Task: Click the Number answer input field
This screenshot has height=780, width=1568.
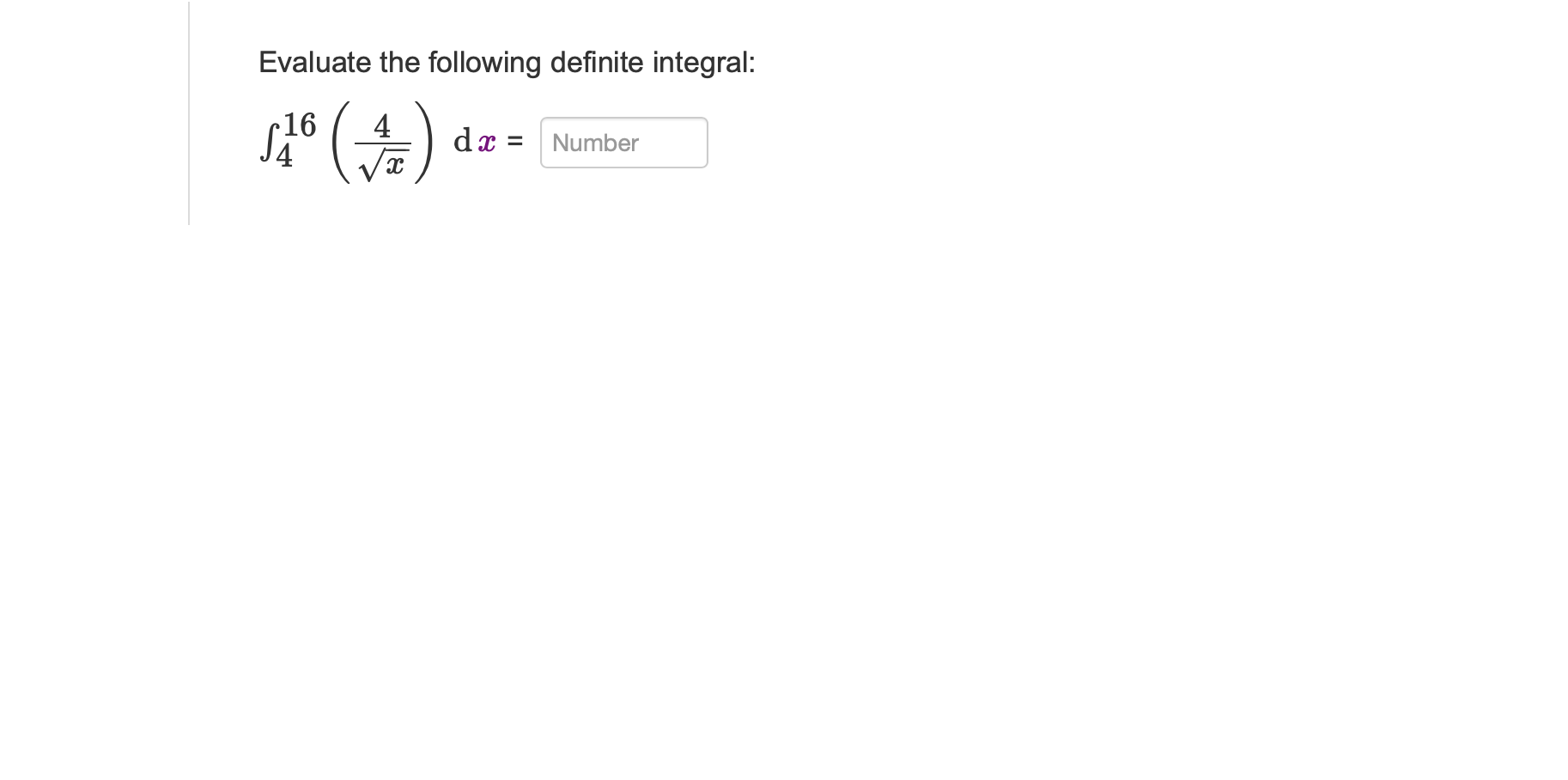Action: pyautogui.click(x=623, y=143)
